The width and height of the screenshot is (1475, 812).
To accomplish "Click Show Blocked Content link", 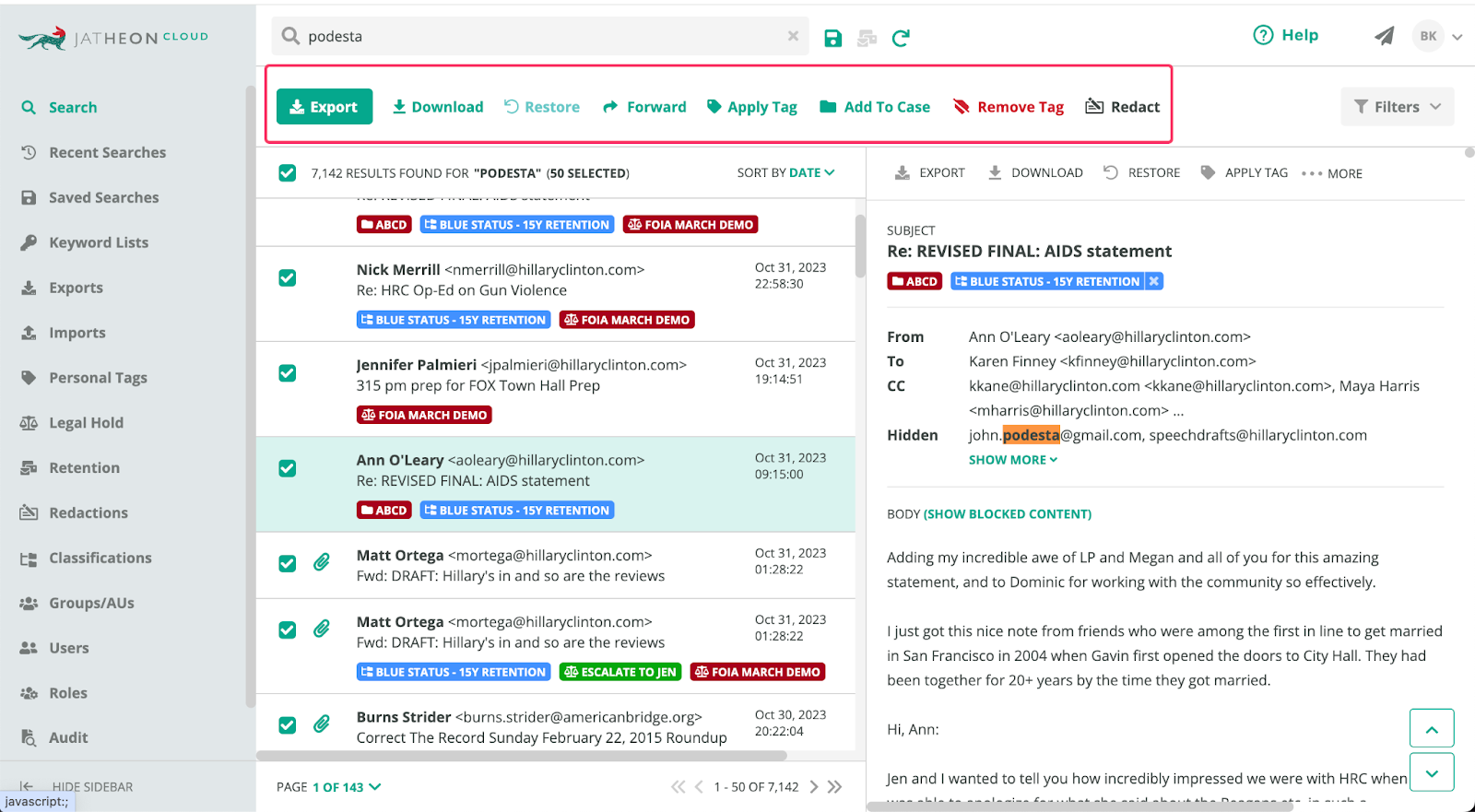I will pyautogui.click(x=1008, y=514).
